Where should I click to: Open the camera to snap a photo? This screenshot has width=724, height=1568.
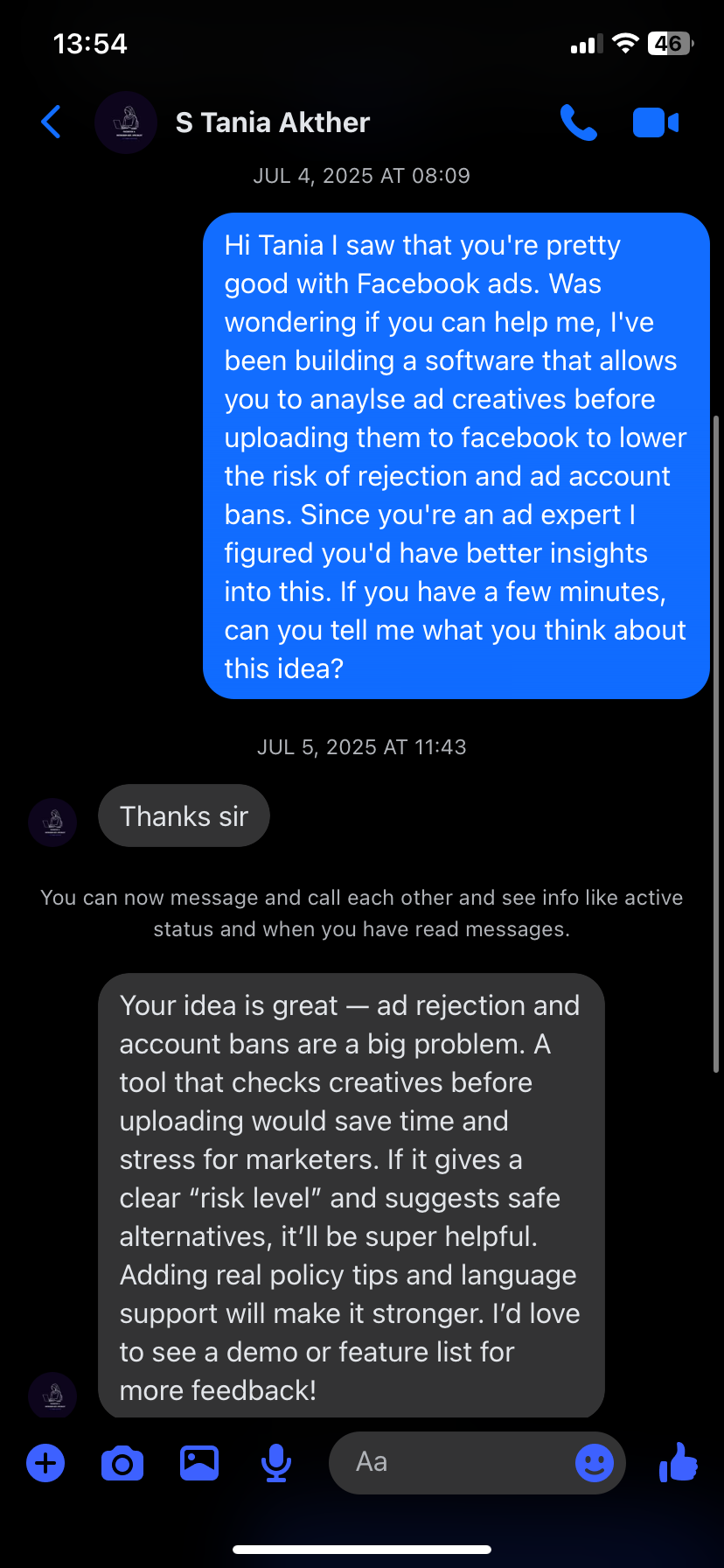tap(122, 1462)
